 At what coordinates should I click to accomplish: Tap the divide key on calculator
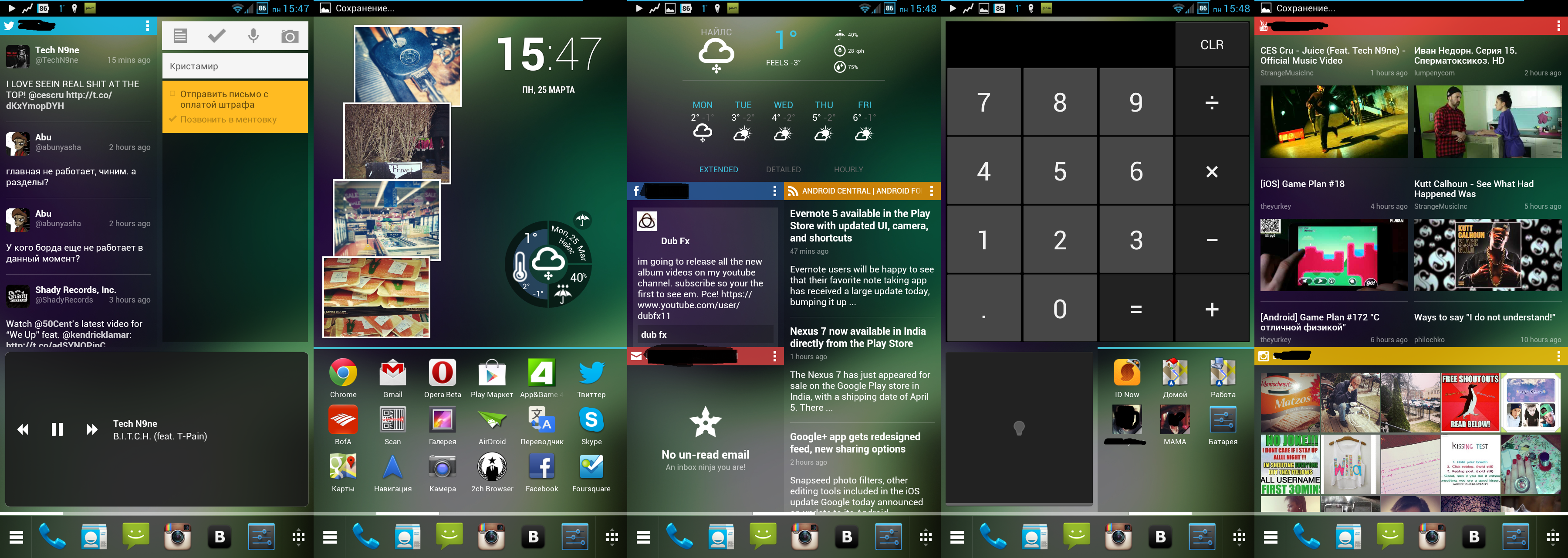click(1211, 102)
